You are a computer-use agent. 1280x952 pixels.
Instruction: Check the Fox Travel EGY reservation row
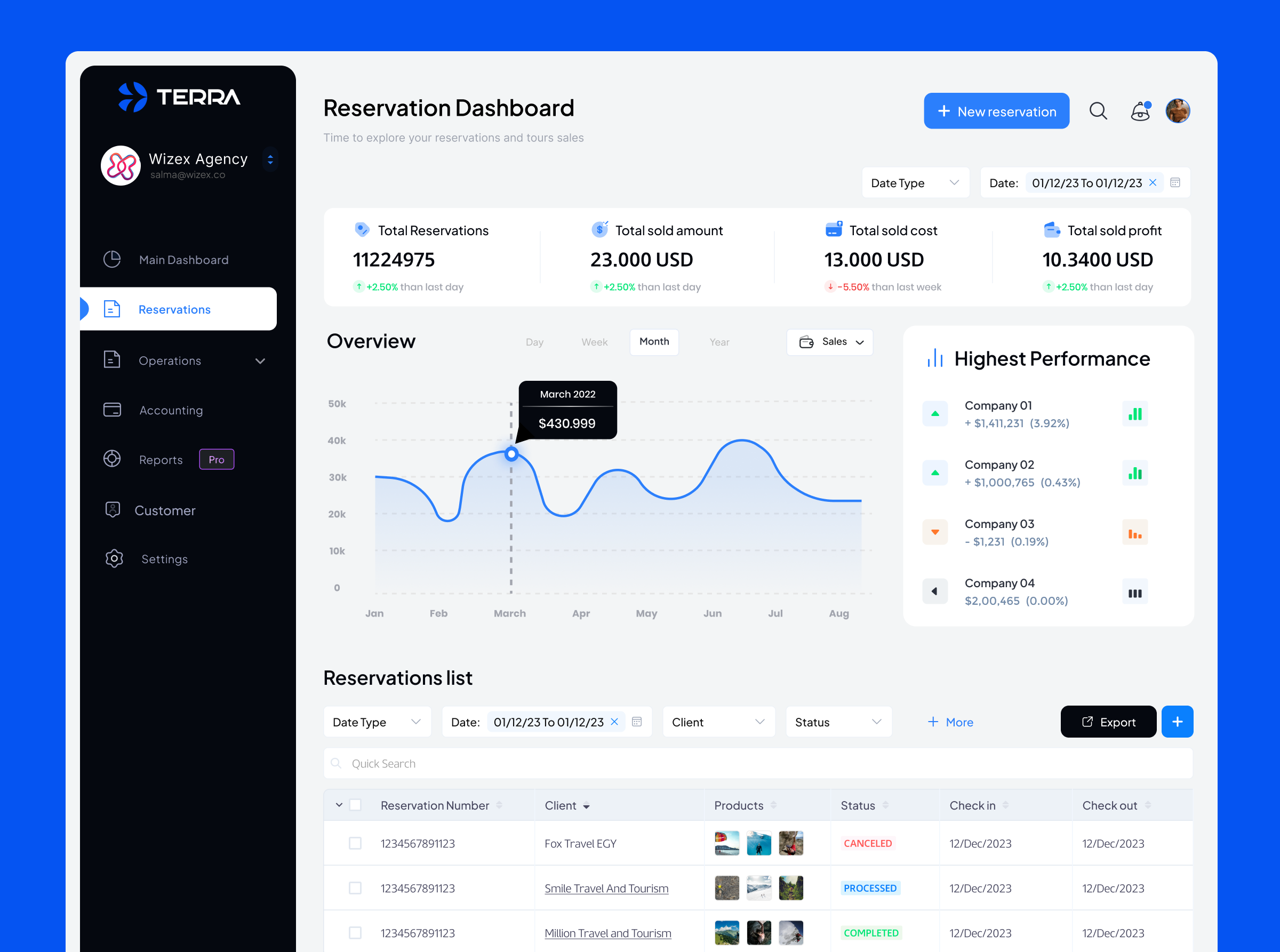(x=355, y=843)
